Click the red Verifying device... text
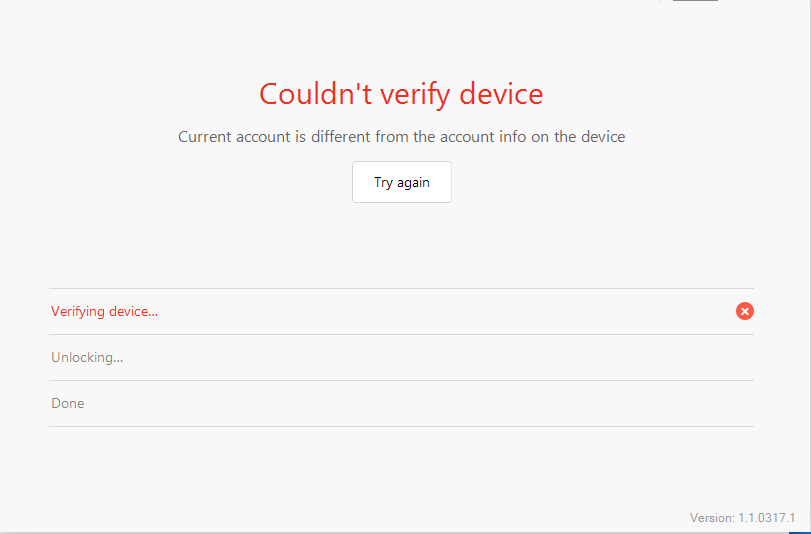 104,311
